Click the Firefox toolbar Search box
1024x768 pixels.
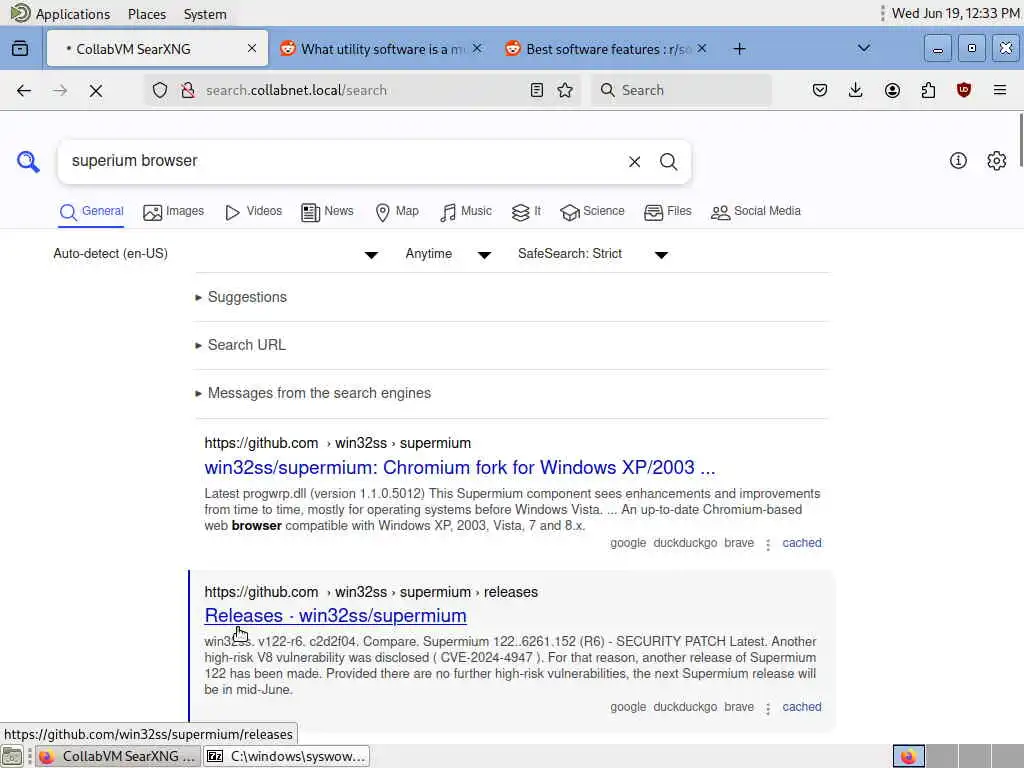(x=681, y=90)
